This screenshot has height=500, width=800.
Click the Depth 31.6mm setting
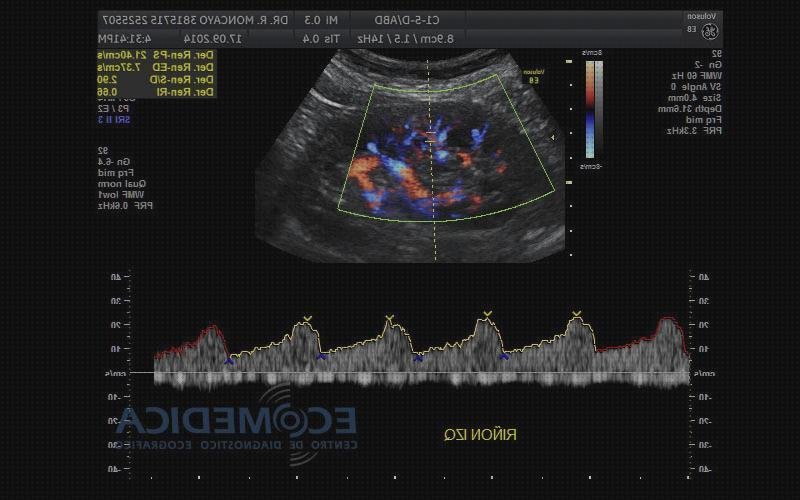[x=690, y=109]
